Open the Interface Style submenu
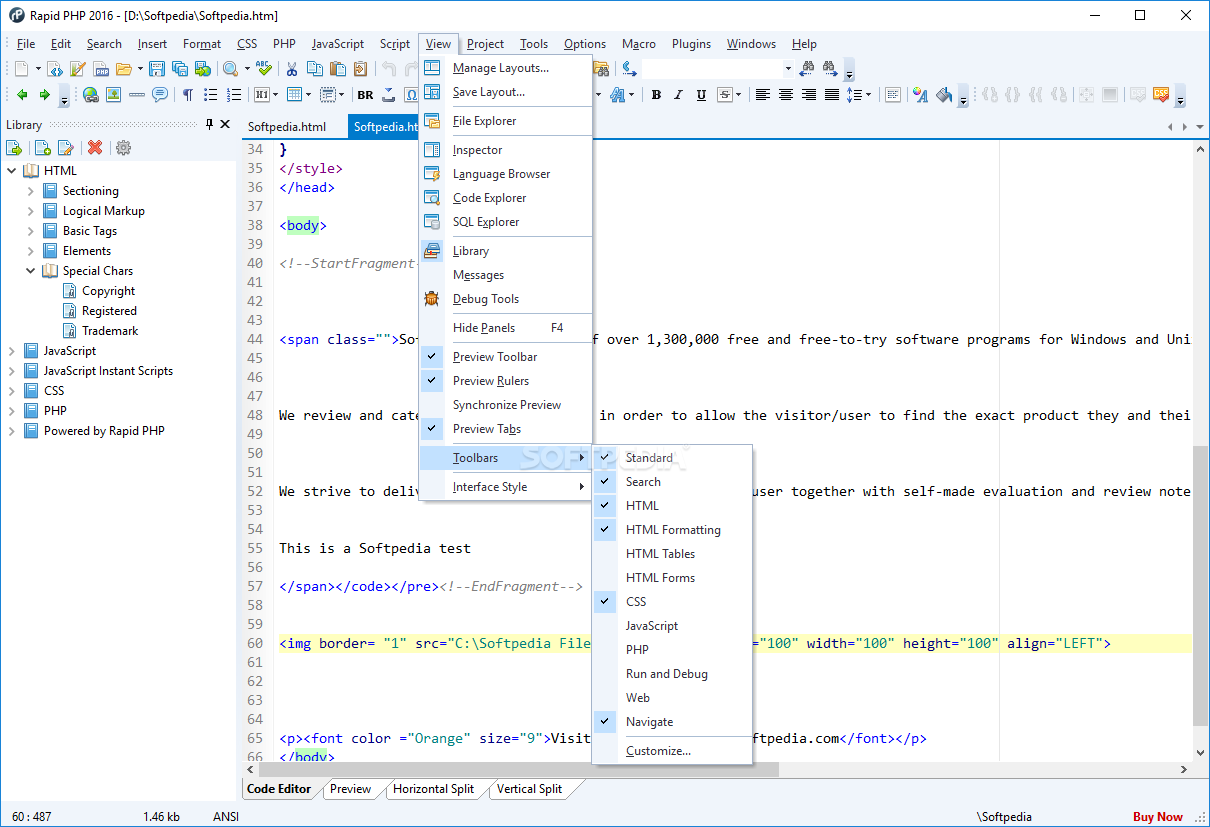The image size is (1210, 827). click(506, 487)
